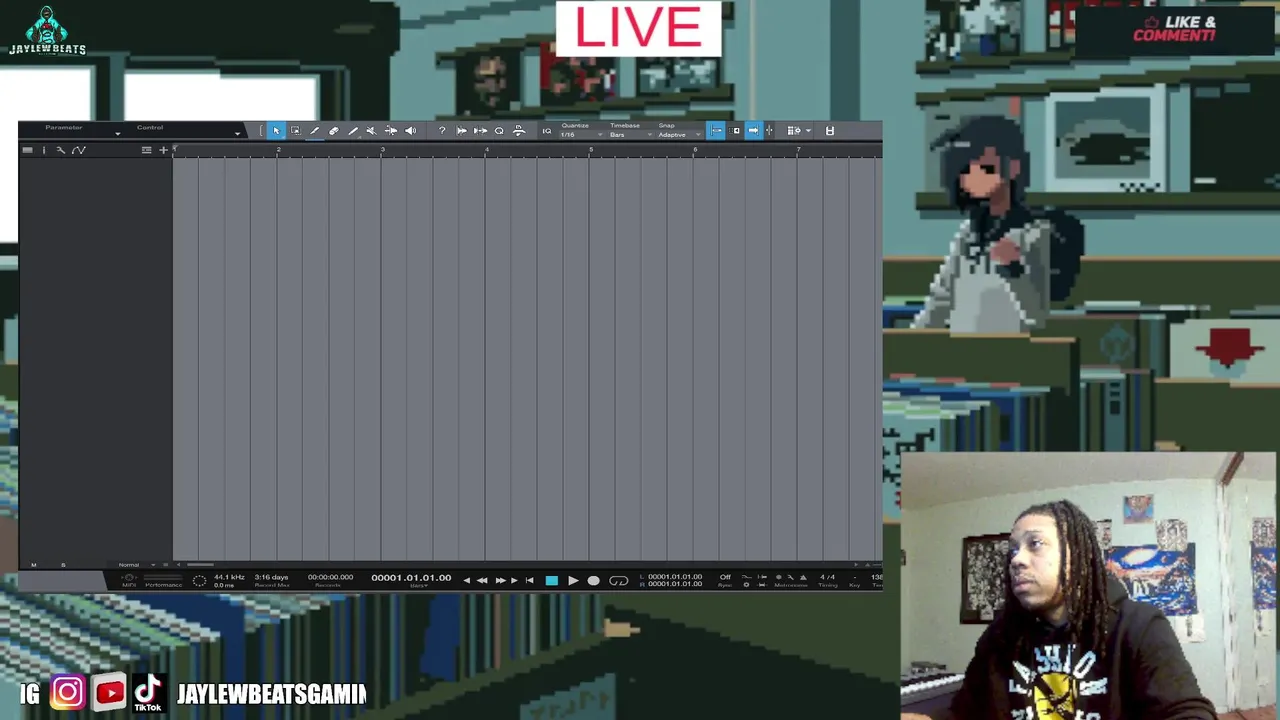Click the Quantize end action icon

point(480,131)
